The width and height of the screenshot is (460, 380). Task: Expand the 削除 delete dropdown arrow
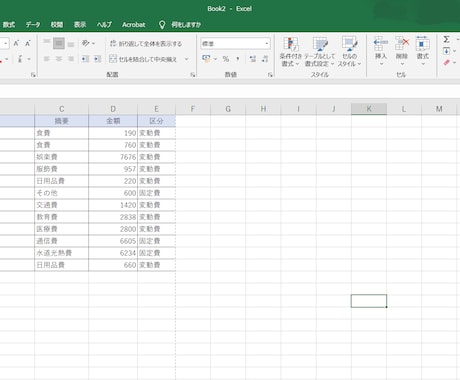coord(402,64)
